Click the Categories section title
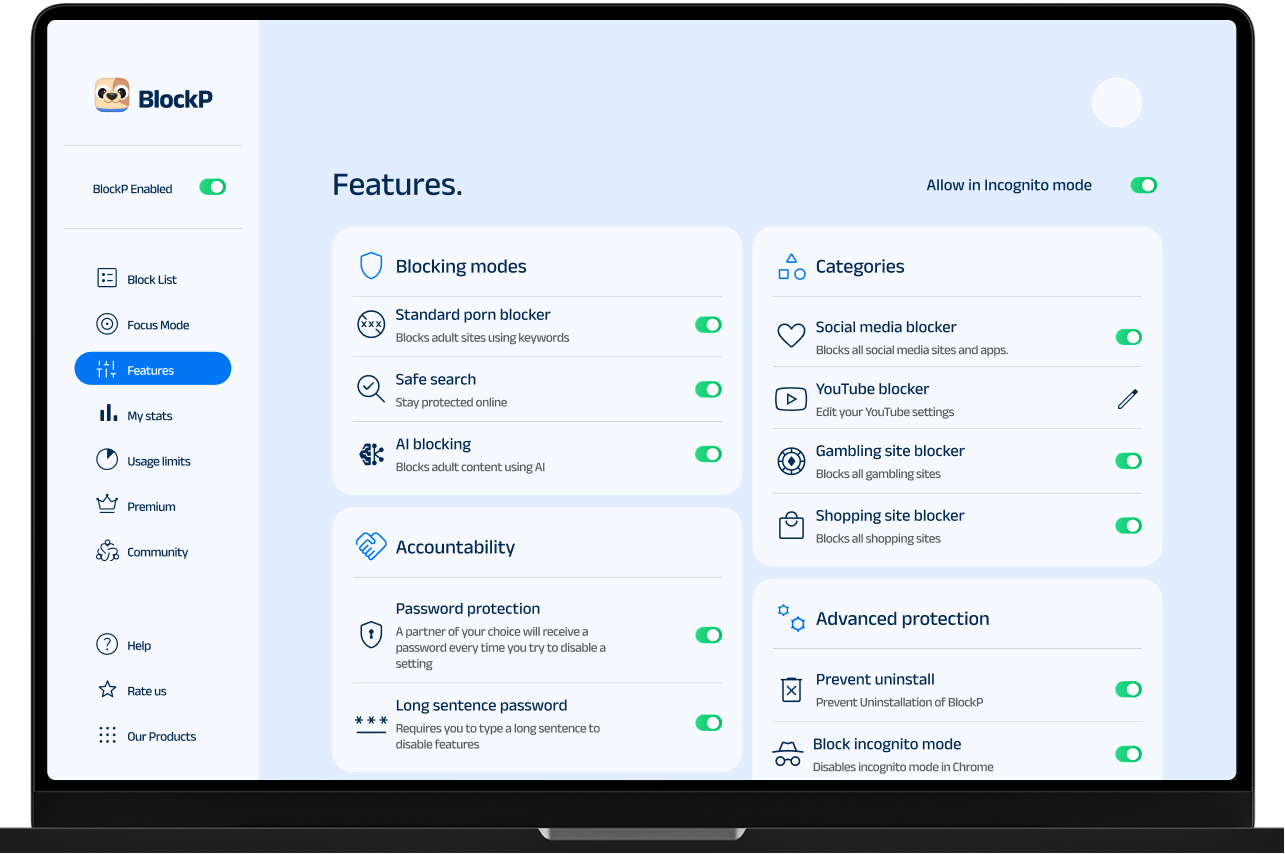The image size is (1285, 854). point(860,266)
